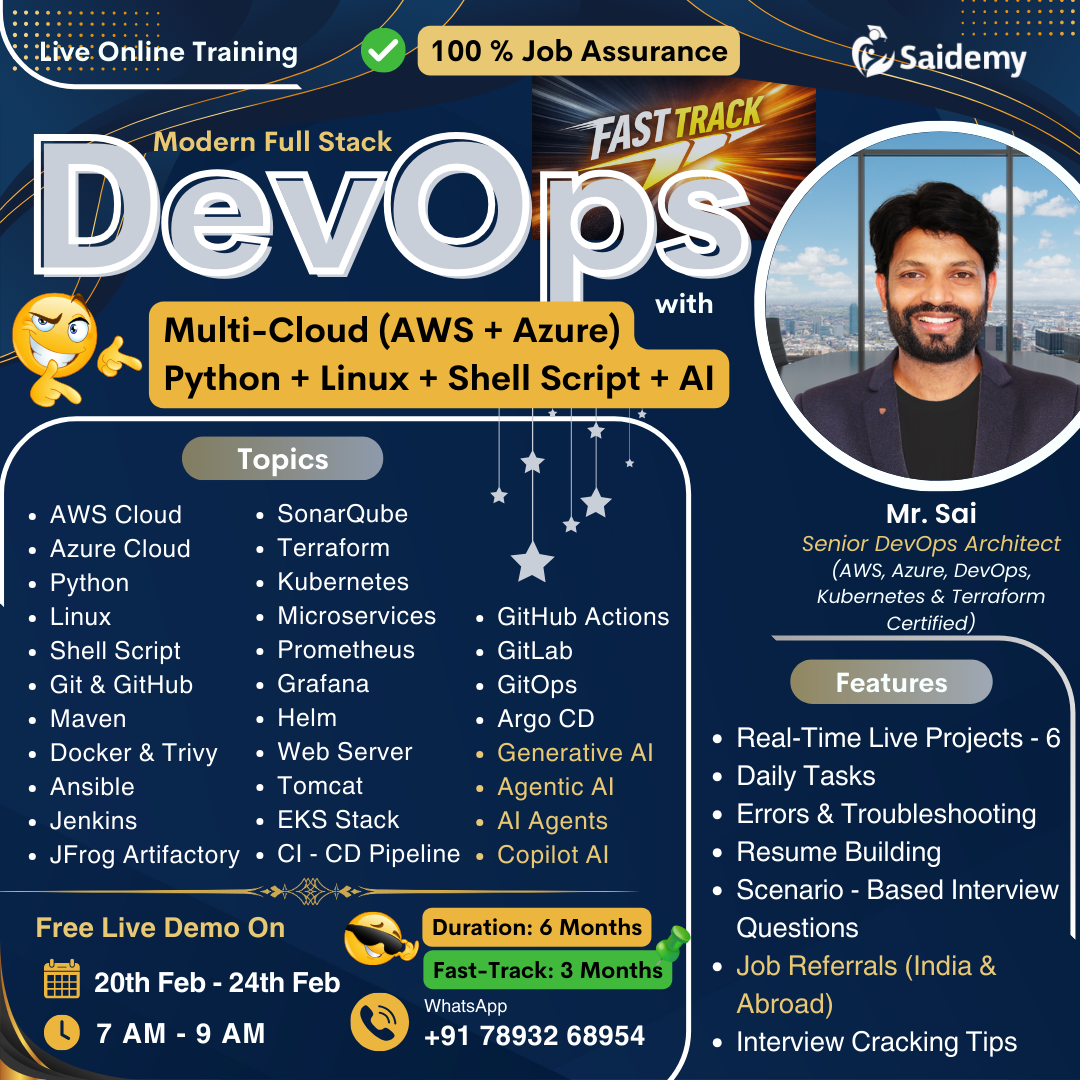
Task: Click the EKS Stack topic
Action: (338, 820)
